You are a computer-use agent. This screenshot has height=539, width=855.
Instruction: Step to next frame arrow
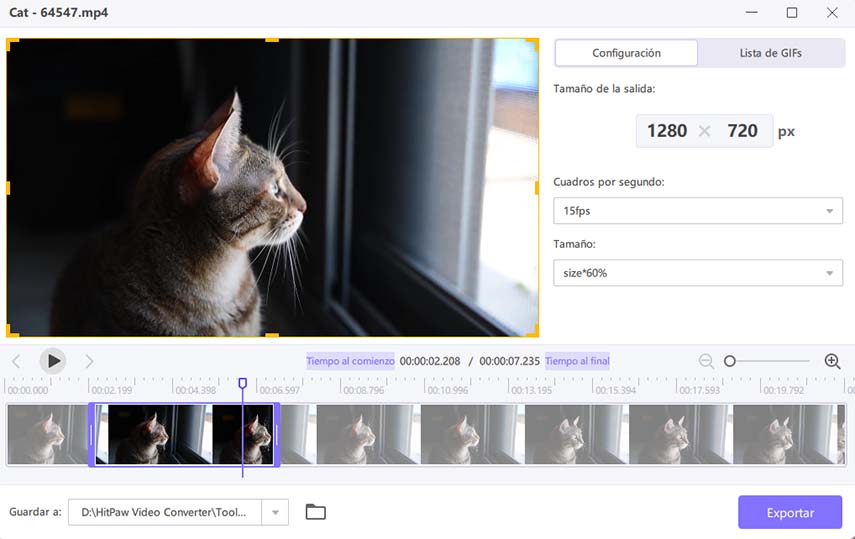pos(89,361)
